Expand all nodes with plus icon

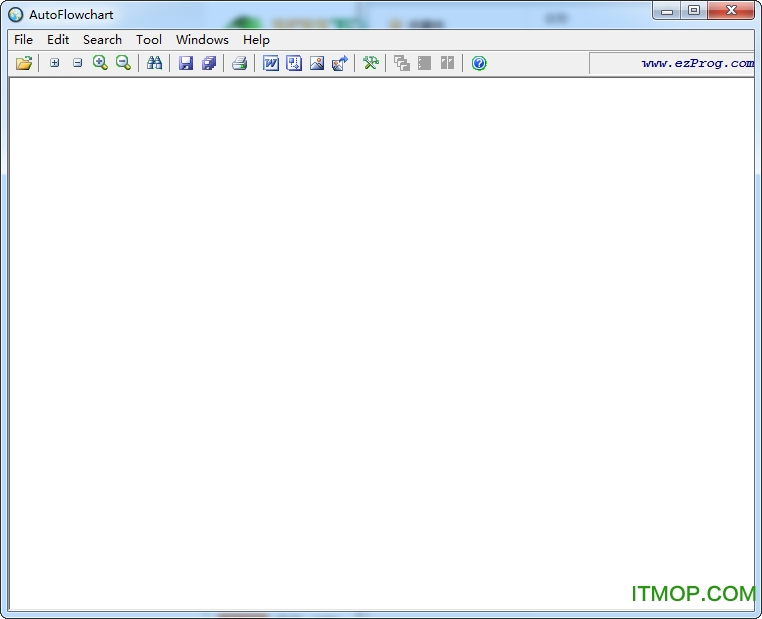[x=54, y=63]
